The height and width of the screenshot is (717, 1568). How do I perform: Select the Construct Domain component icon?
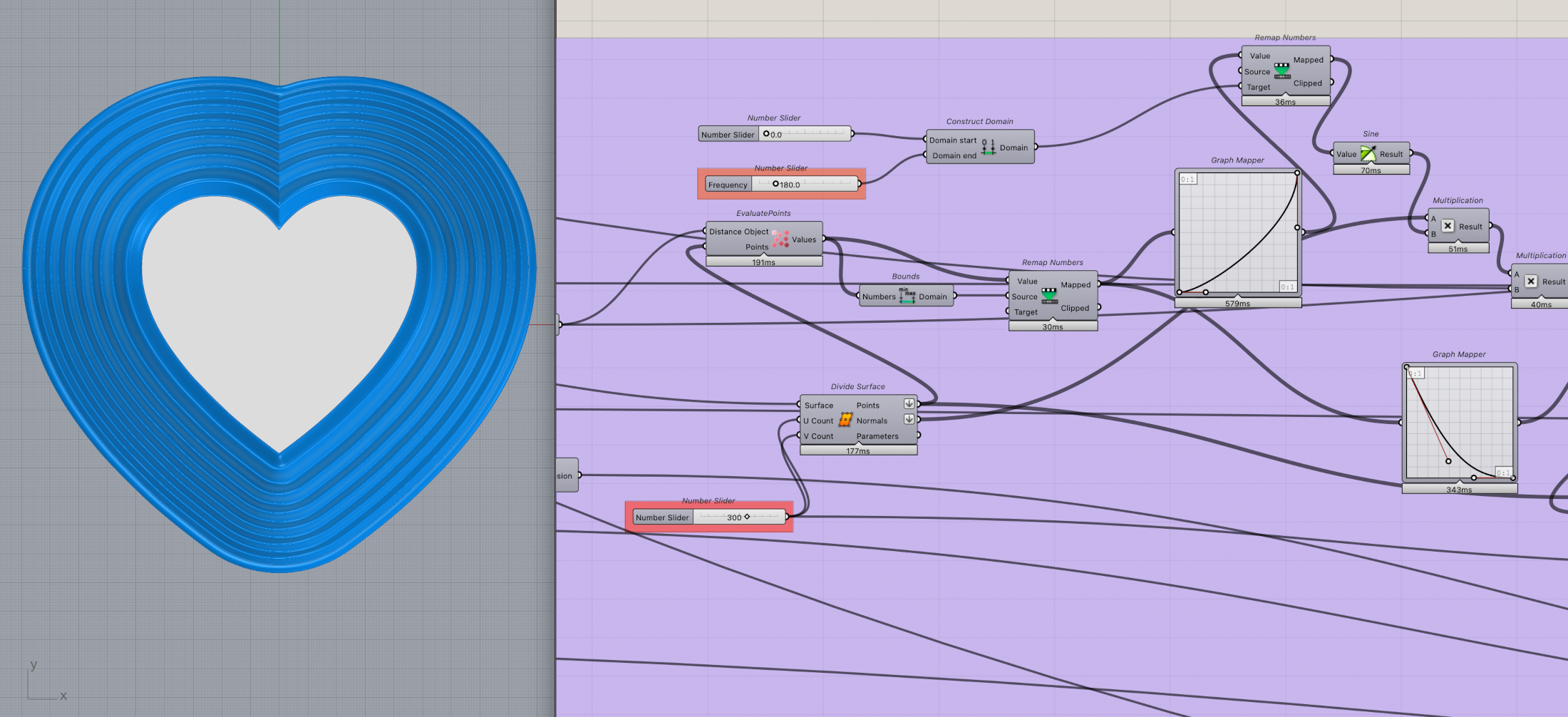(988, 148)
